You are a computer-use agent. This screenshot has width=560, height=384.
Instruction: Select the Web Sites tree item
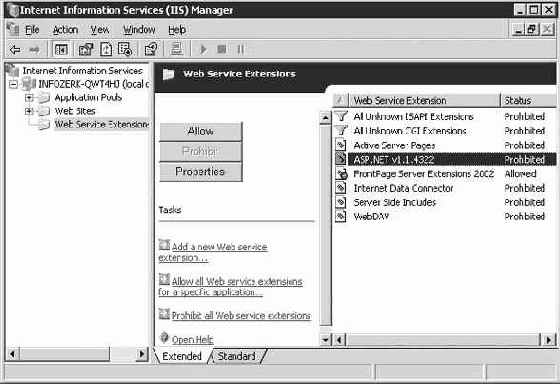[x=75, y=111]
